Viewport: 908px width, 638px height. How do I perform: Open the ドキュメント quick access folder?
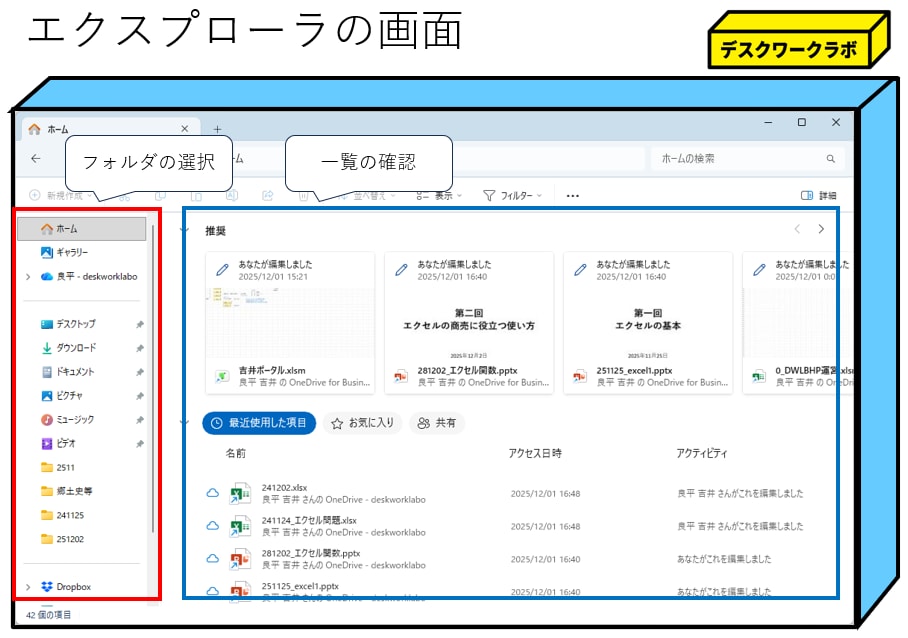coord(68,372)
